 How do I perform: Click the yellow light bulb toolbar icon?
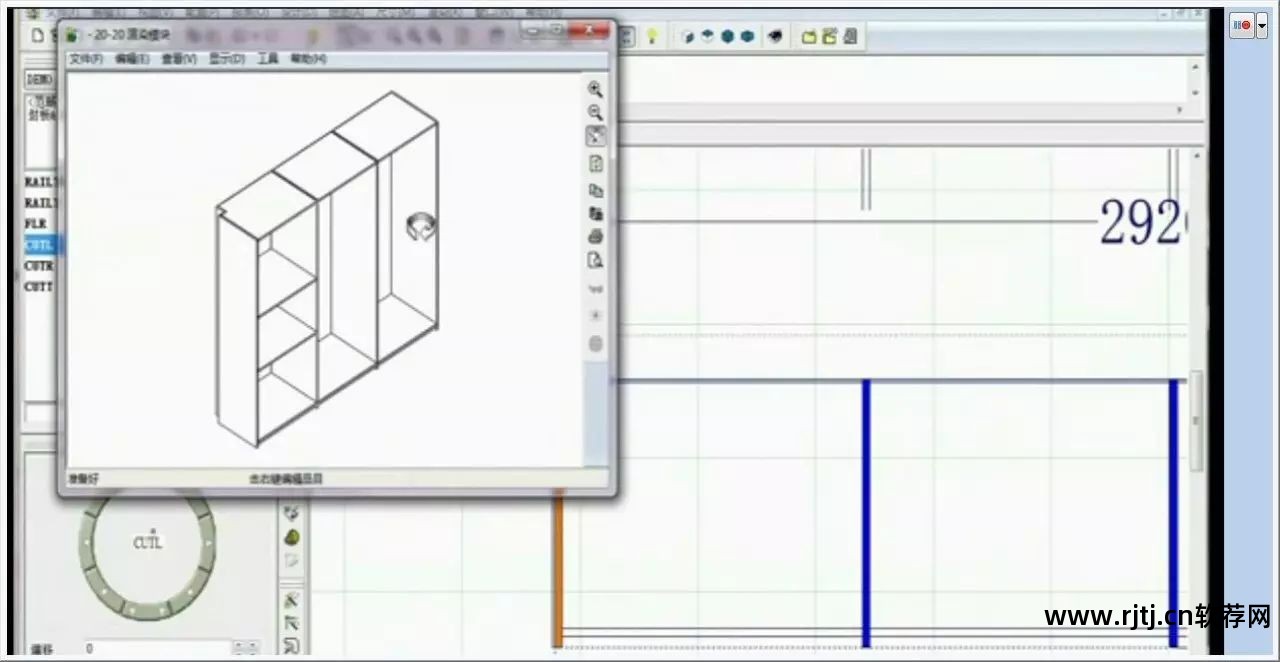(x=652, y=36)
